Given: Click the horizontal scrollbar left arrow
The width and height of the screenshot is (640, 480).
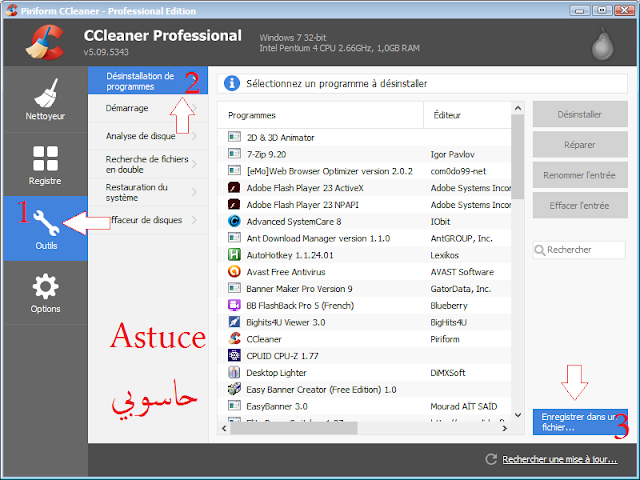Looking at the screenshot, I should (x=224, y=428).
